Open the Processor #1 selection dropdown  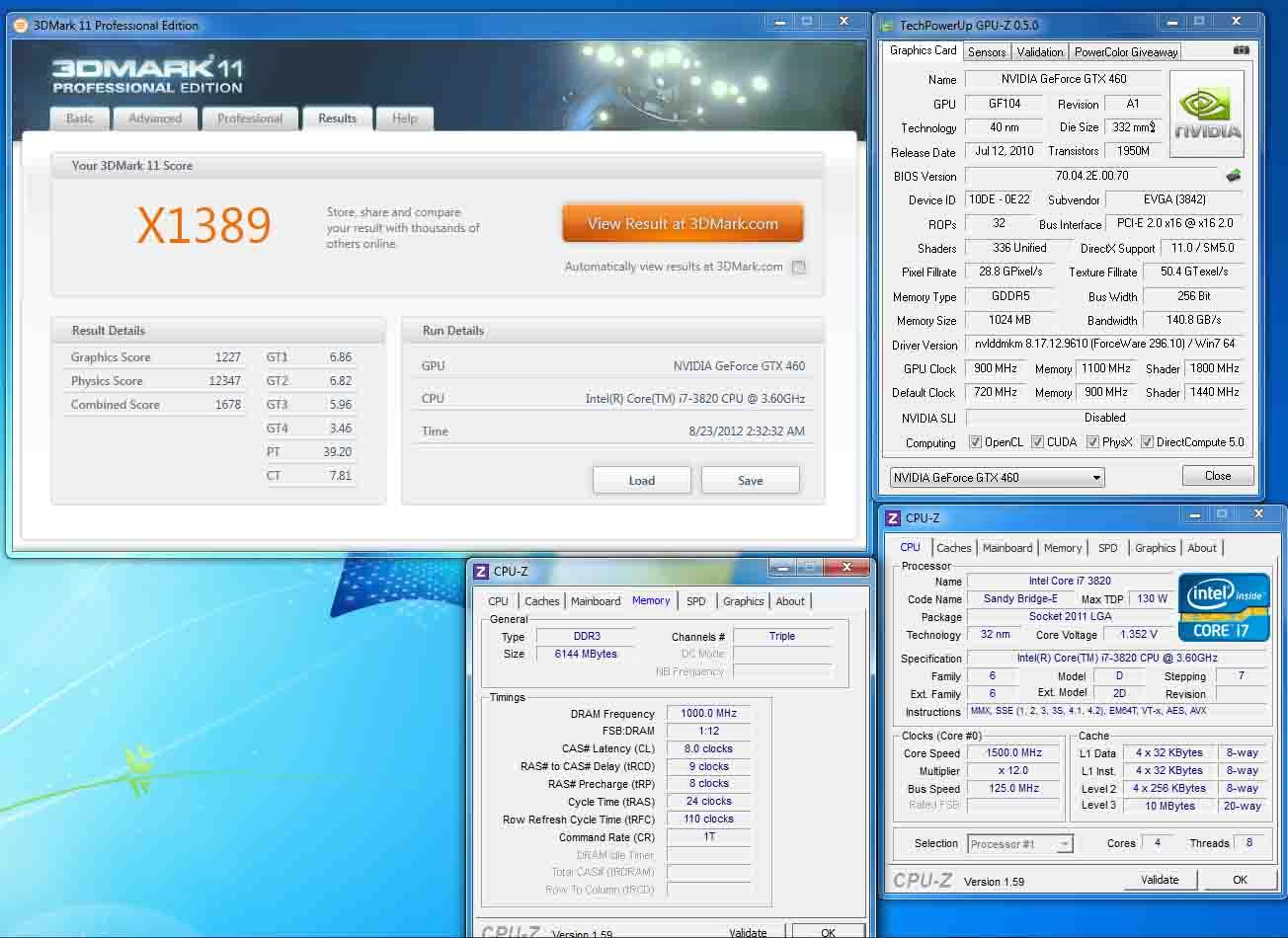click(1020, 844)
